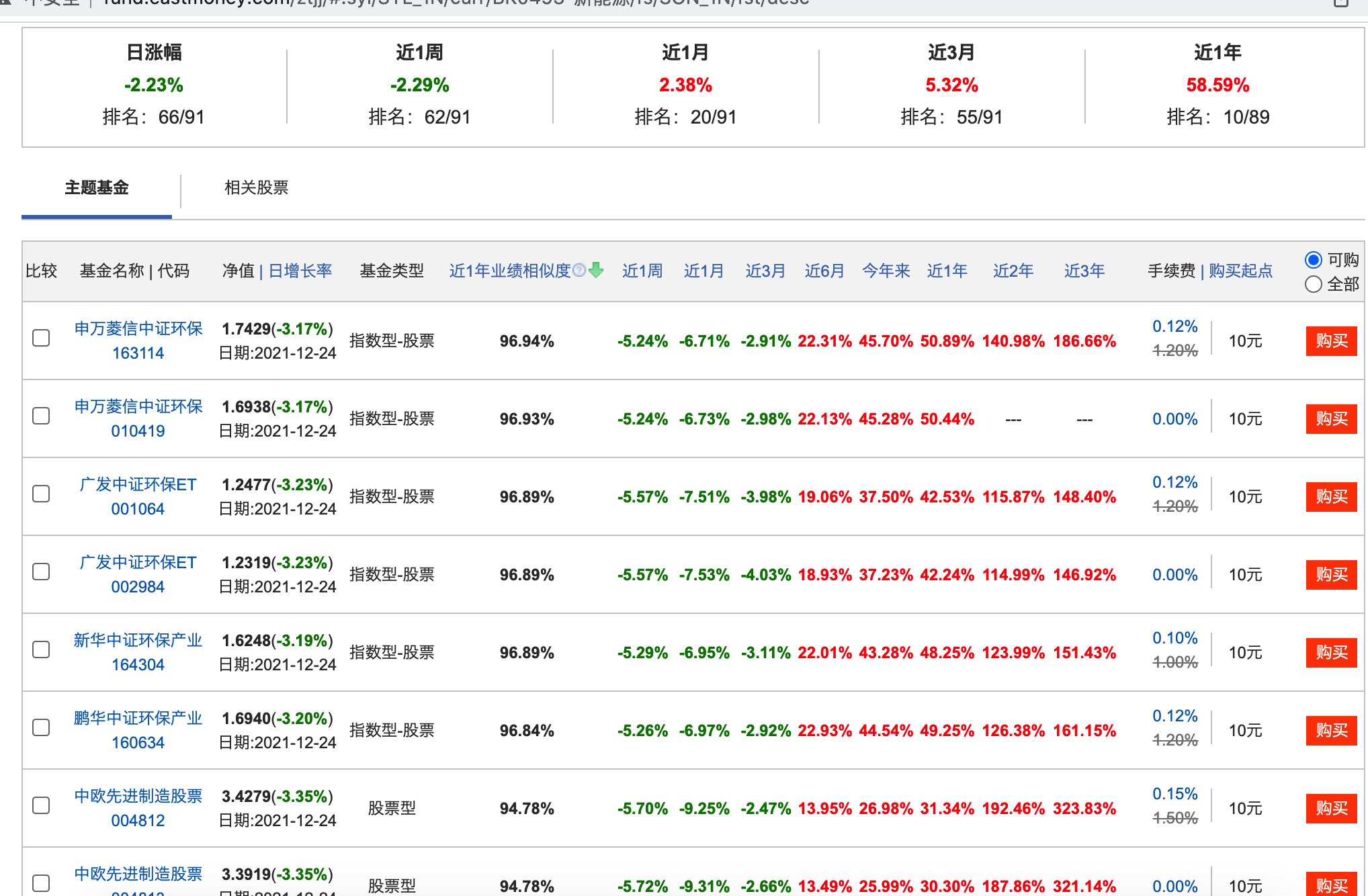Tick the compare checkbox for fund 163114
The height and width of the screenshot is (896, 1368).
(x=41, y=338)
